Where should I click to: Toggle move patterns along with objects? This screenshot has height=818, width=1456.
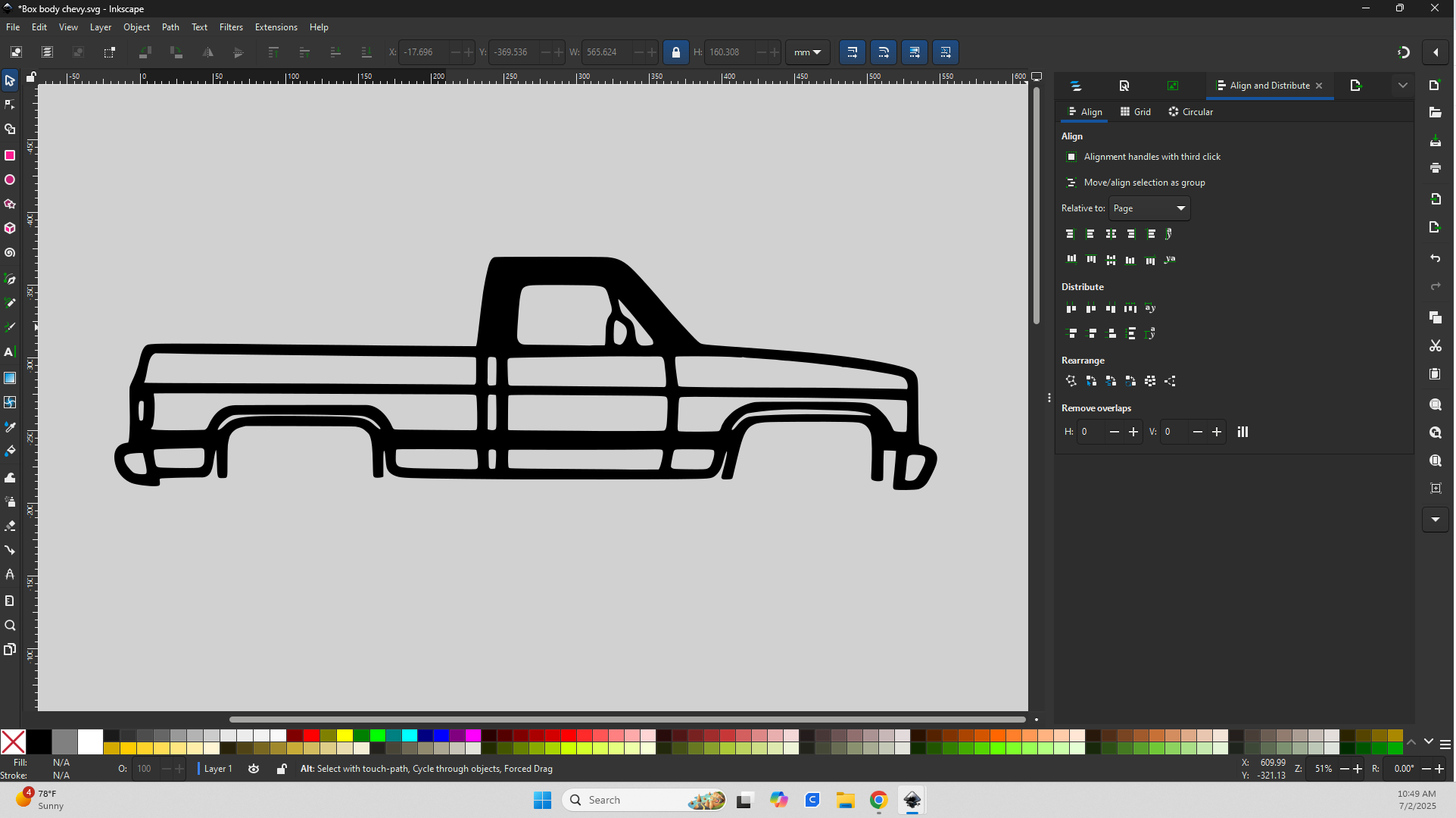point(946,52)
